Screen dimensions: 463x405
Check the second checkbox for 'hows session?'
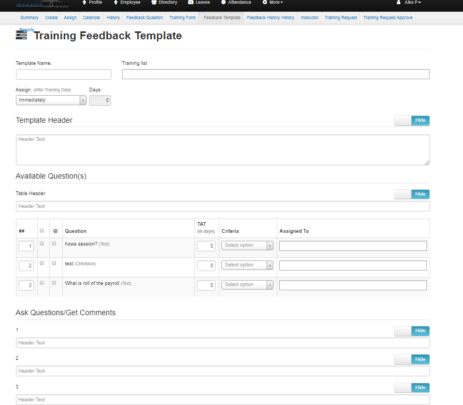54,244
